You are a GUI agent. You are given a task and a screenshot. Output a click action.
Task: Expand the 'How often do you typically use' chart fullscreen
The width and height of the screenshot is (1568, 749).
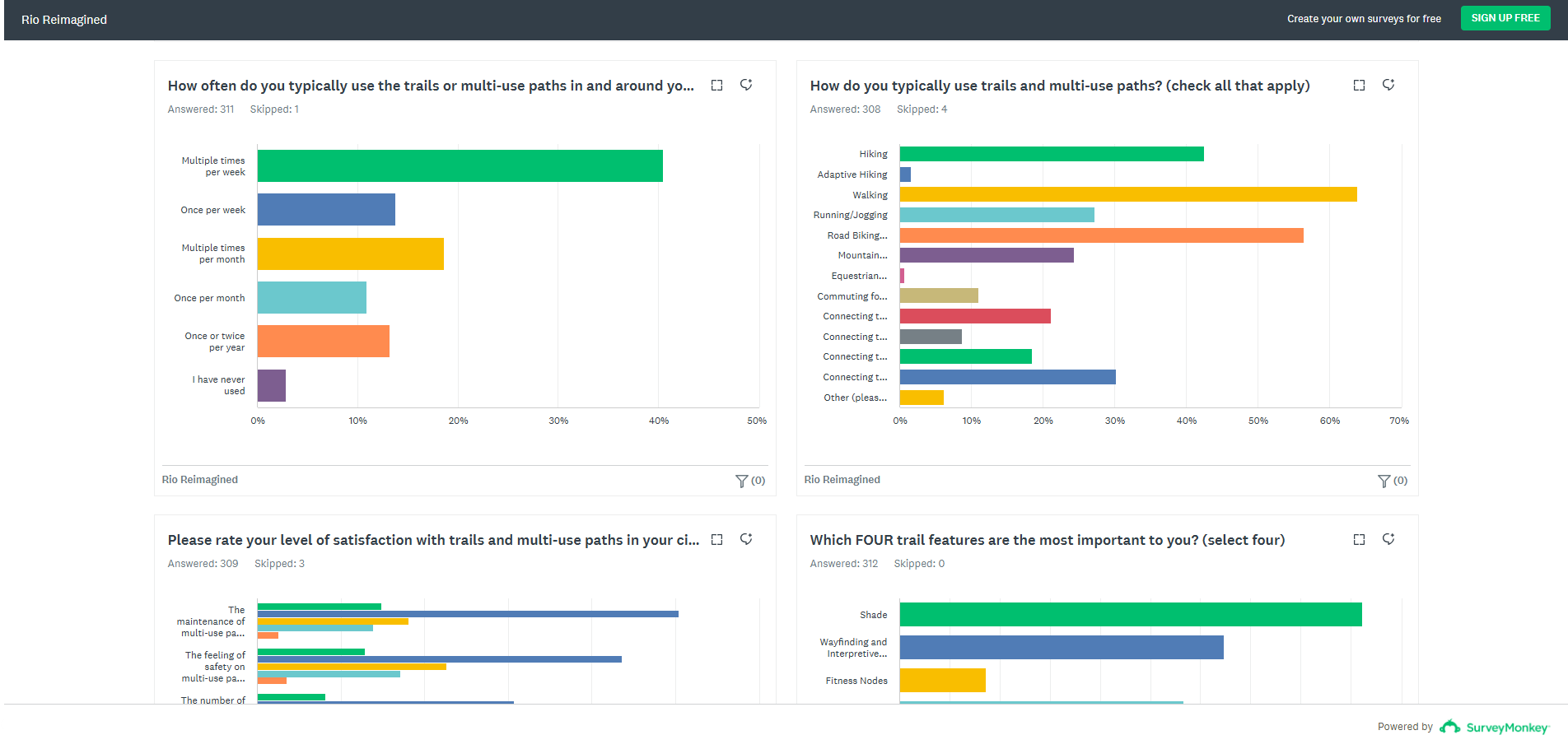point(716,85)
